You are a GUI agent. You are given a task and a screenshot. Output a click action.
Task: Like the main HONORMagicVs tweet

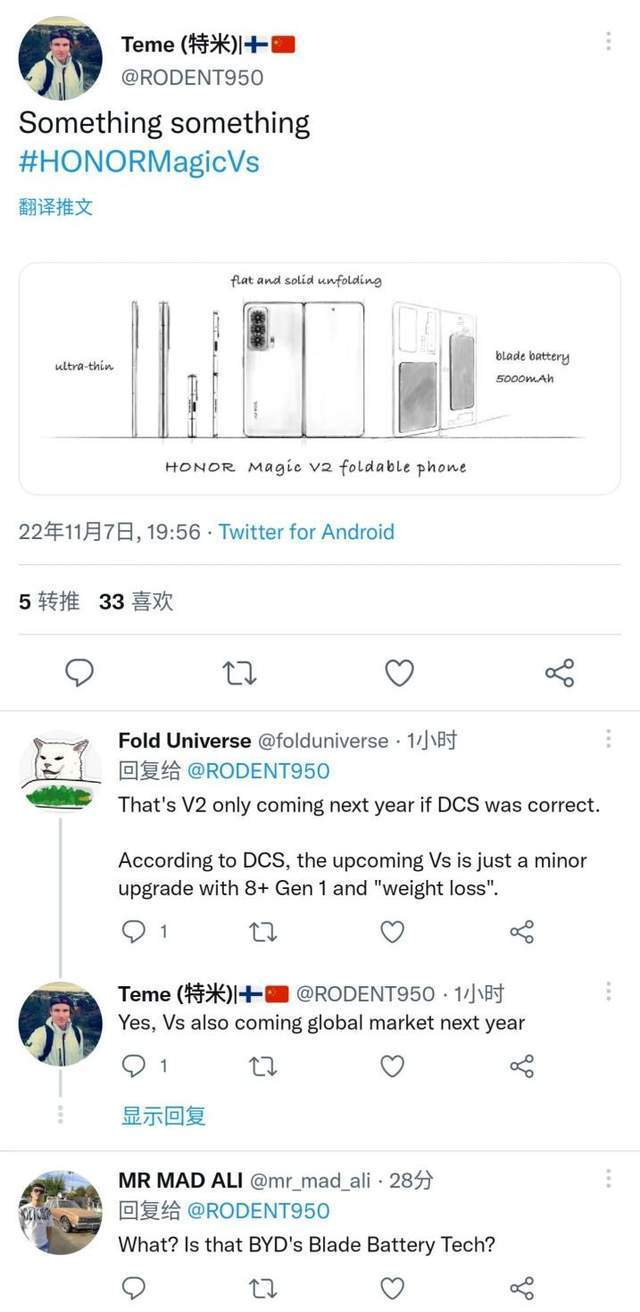tap(399, 673)
